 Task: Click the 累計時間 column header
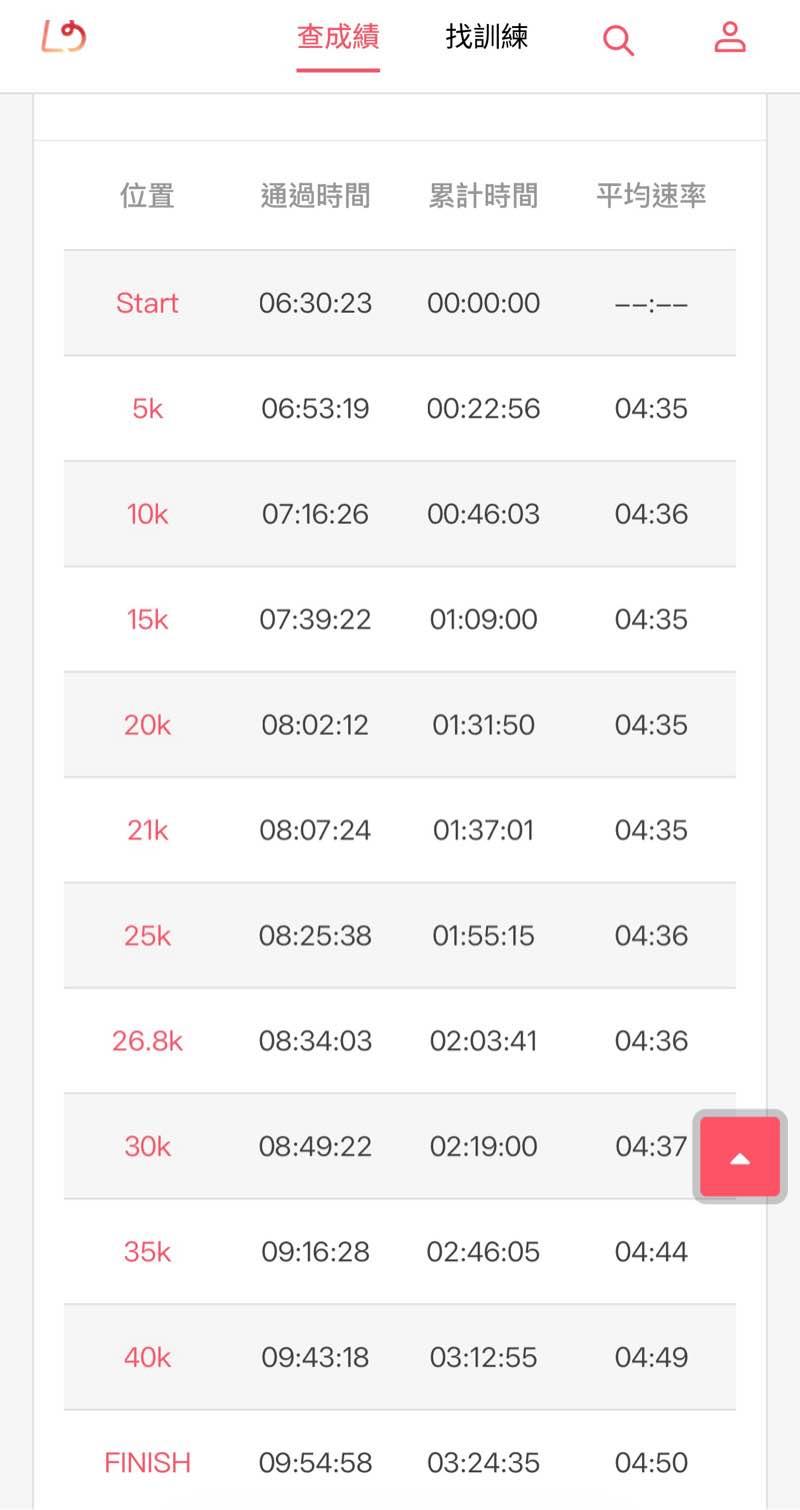(x=483, y=196)
